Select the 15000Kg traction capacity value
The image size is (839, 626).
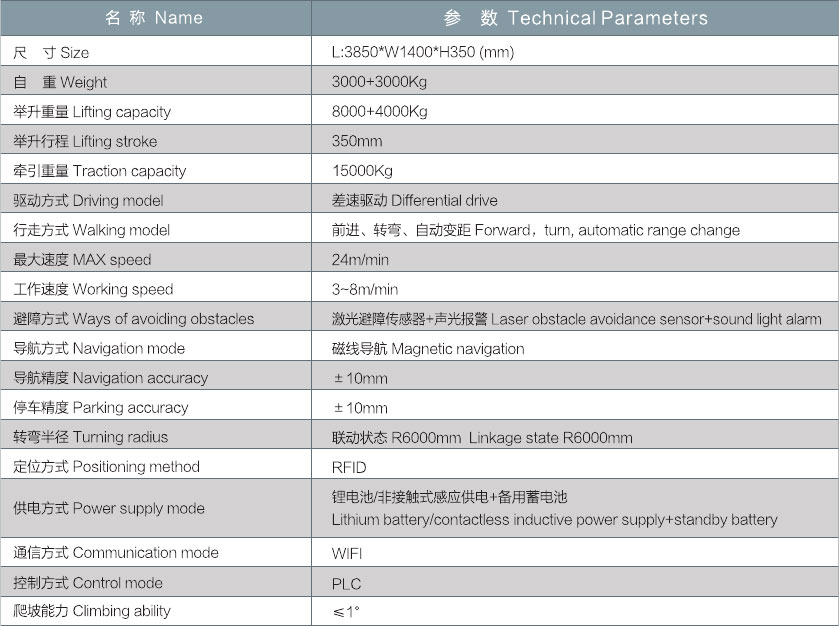click(362, 170)
